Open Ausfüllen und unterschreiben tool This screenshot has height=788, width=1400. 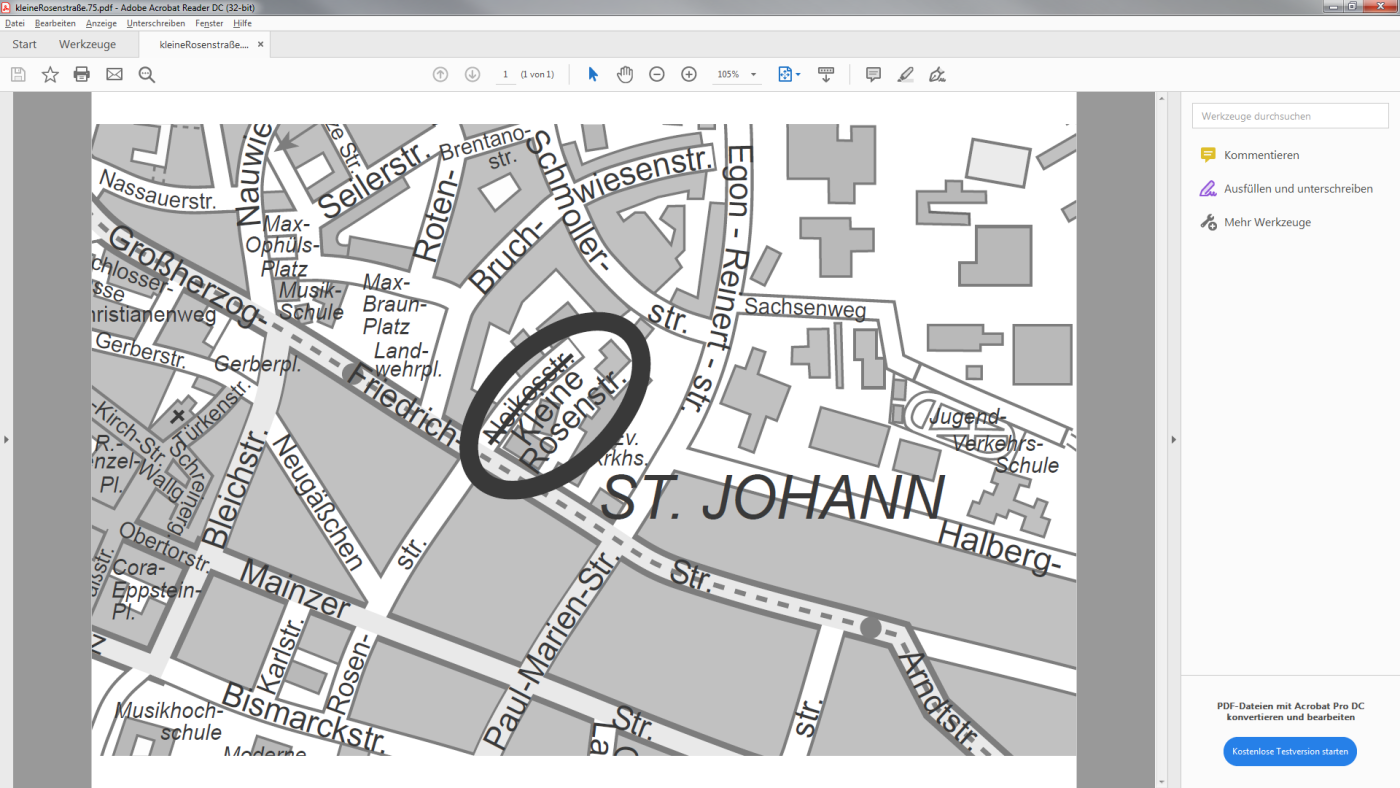1297,188
